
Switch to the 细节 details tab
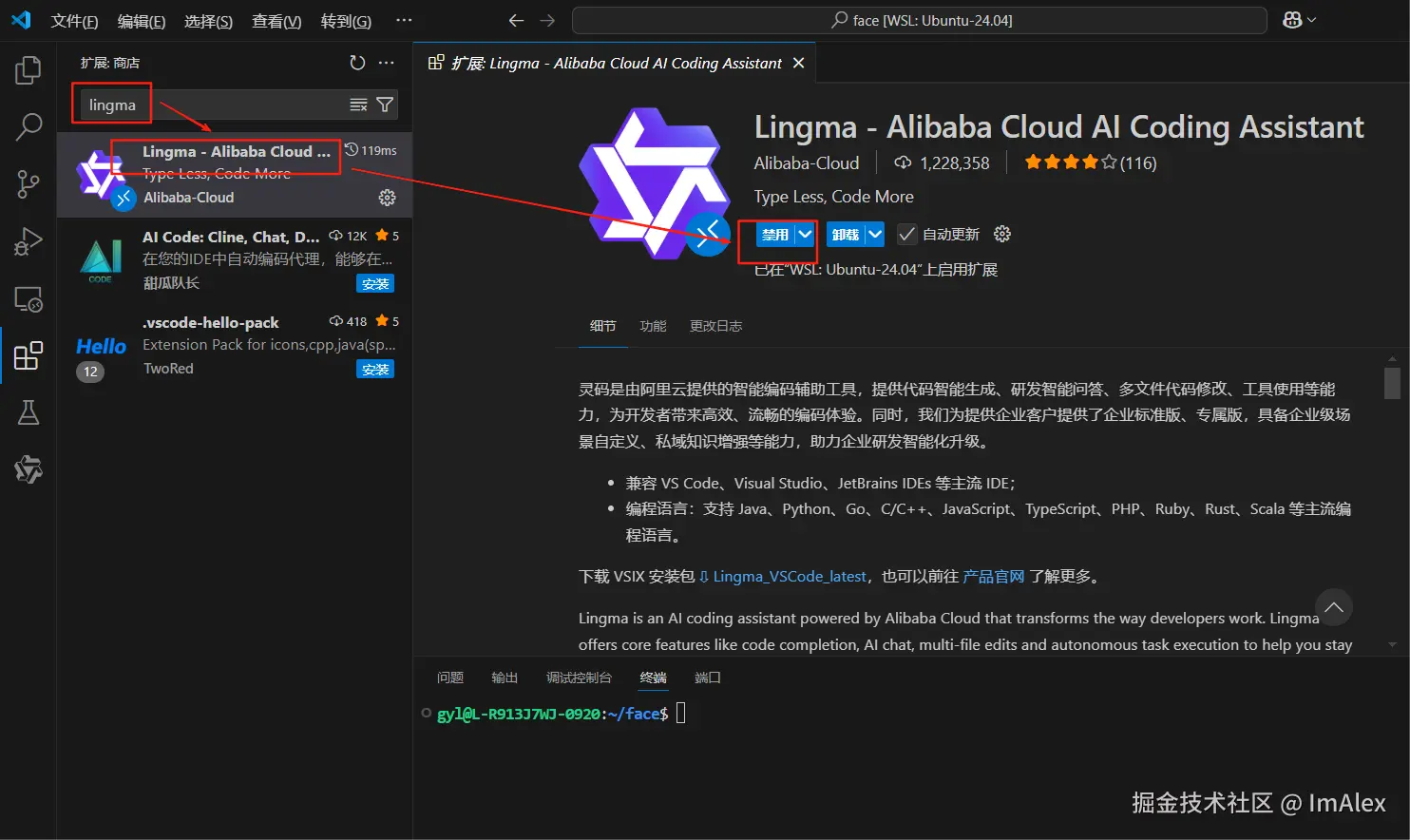pyautogui.click(x=602, y=326)
